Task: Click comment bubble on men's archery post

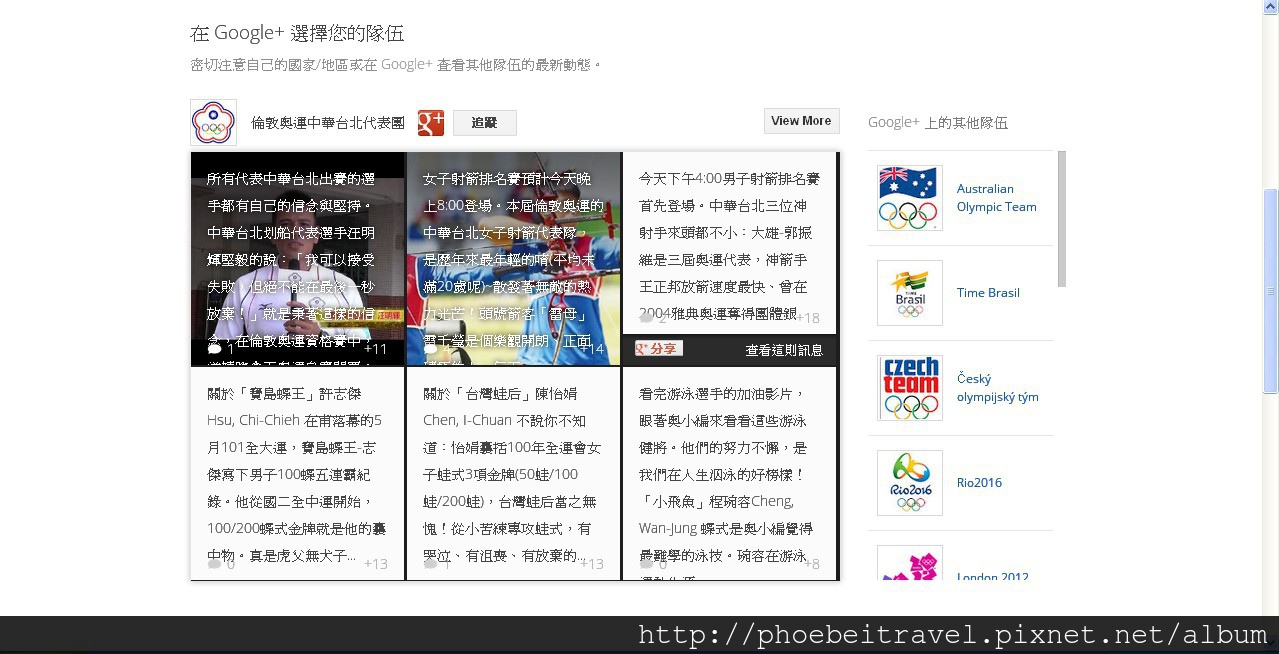Action: tap(646, 318)
